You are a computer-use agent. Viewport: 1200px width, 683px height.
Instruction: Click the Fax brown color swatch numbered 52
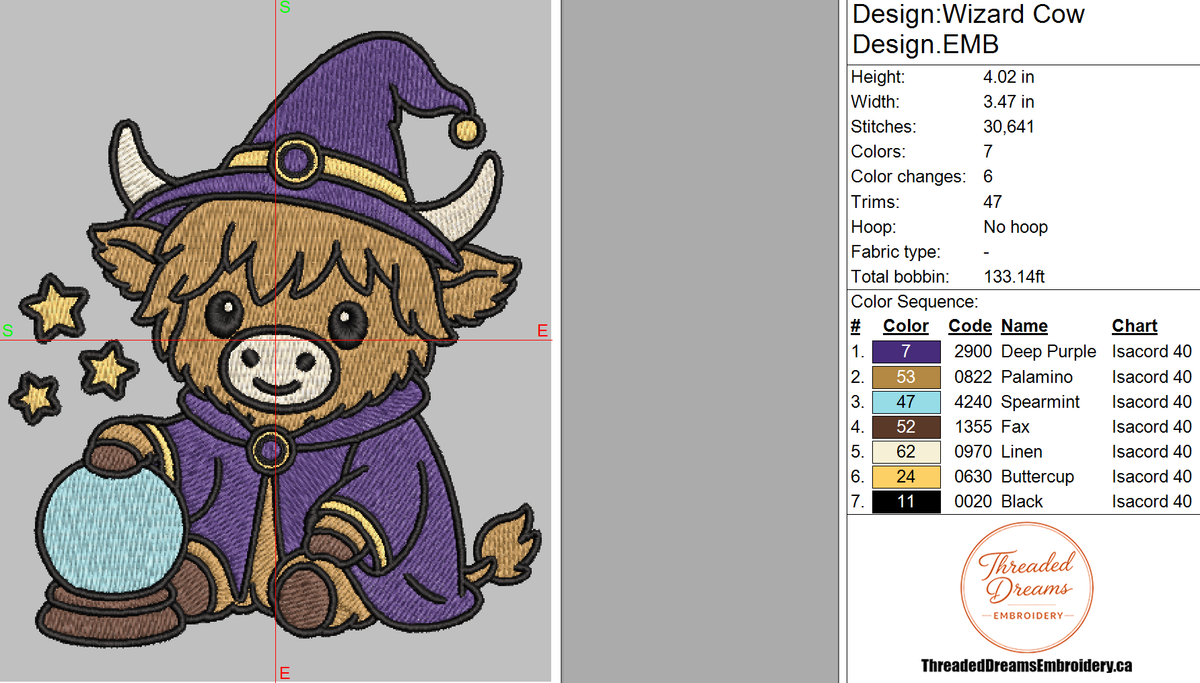tap(906, 427)
